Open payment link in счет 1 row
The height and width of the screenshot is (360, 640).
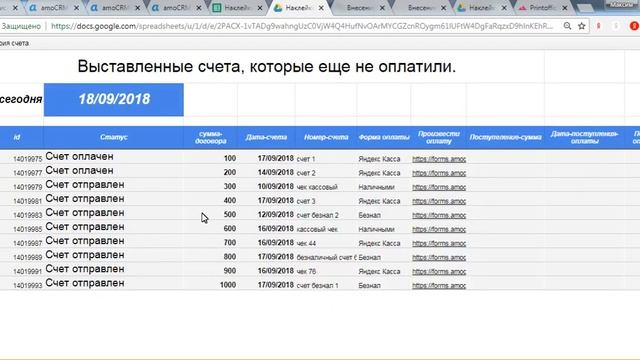click(439, 159)
